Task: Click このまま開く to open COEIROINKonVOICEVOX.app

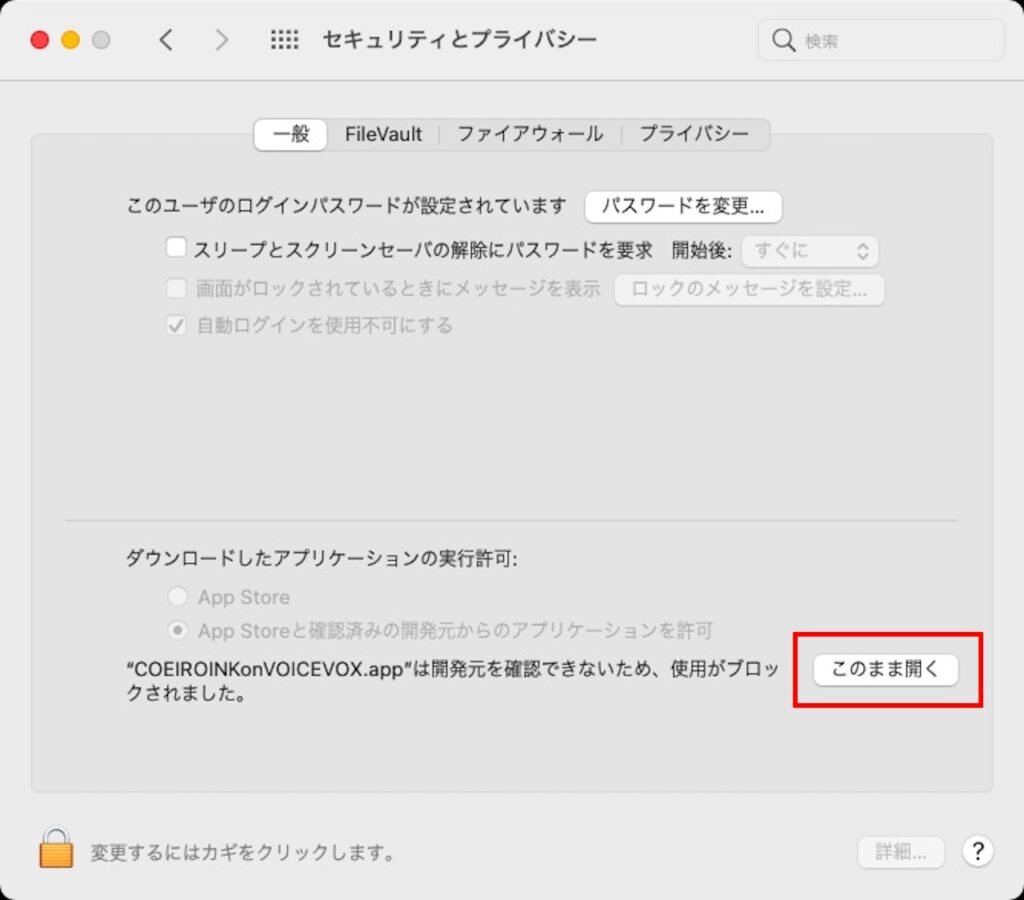Action: [x=886, y=670]
